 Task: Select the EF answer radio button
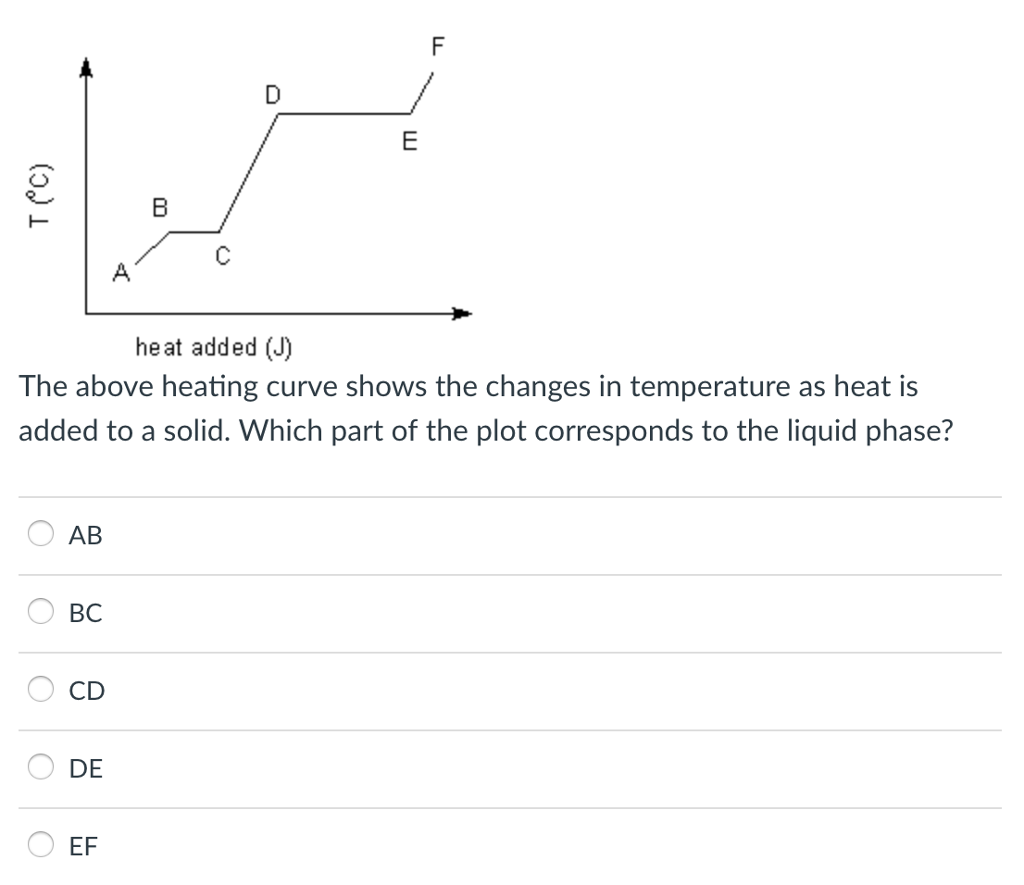click(x=40, y=845)
